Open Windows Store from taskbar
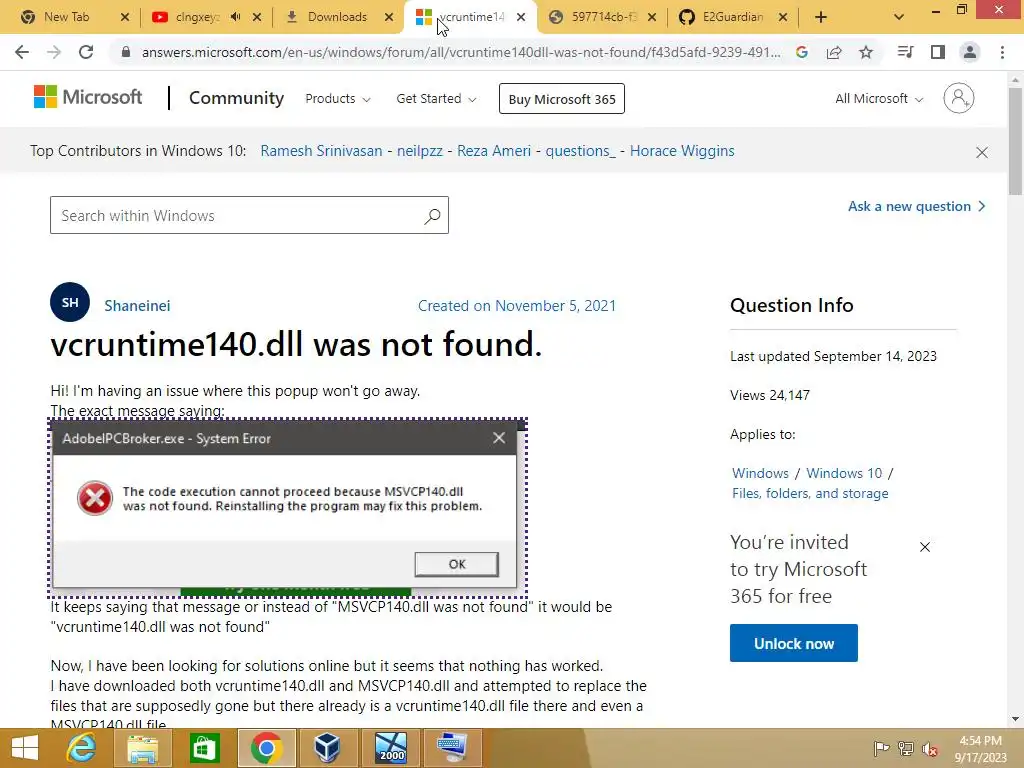The height and width of the screenshot is (768, 1024). point(204,748)
